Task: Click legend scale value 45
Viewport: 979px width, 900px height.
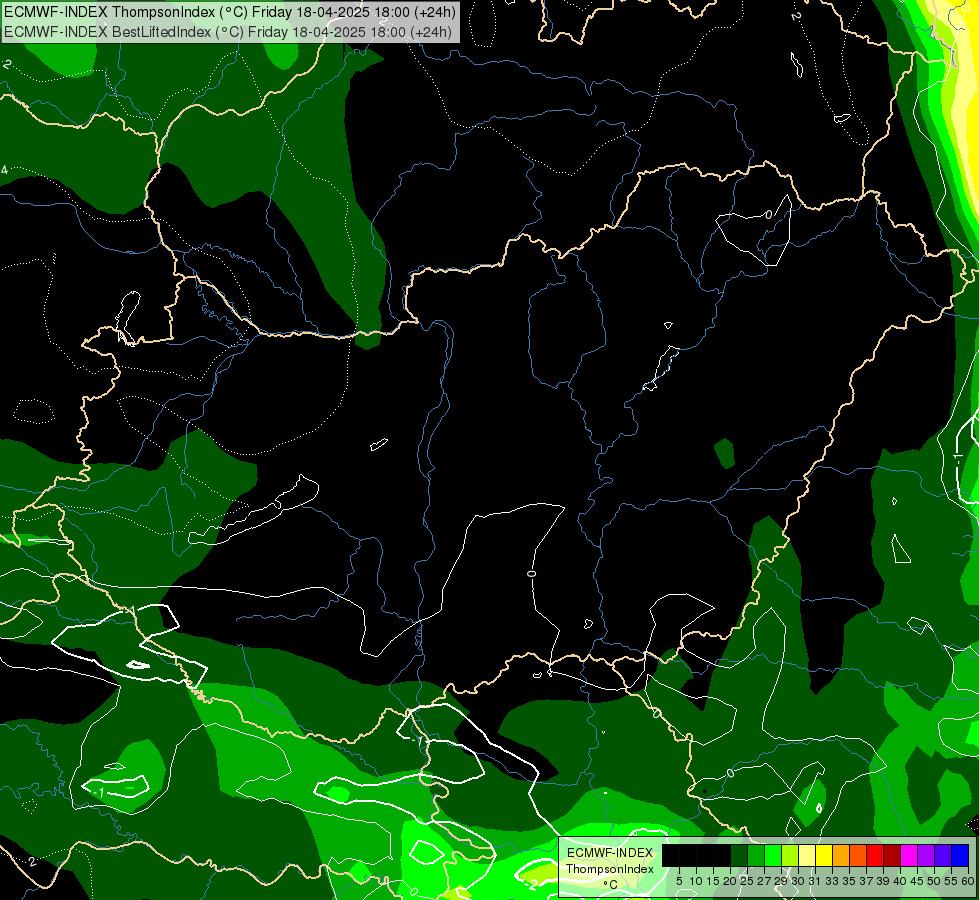Action: coord(917,881)
